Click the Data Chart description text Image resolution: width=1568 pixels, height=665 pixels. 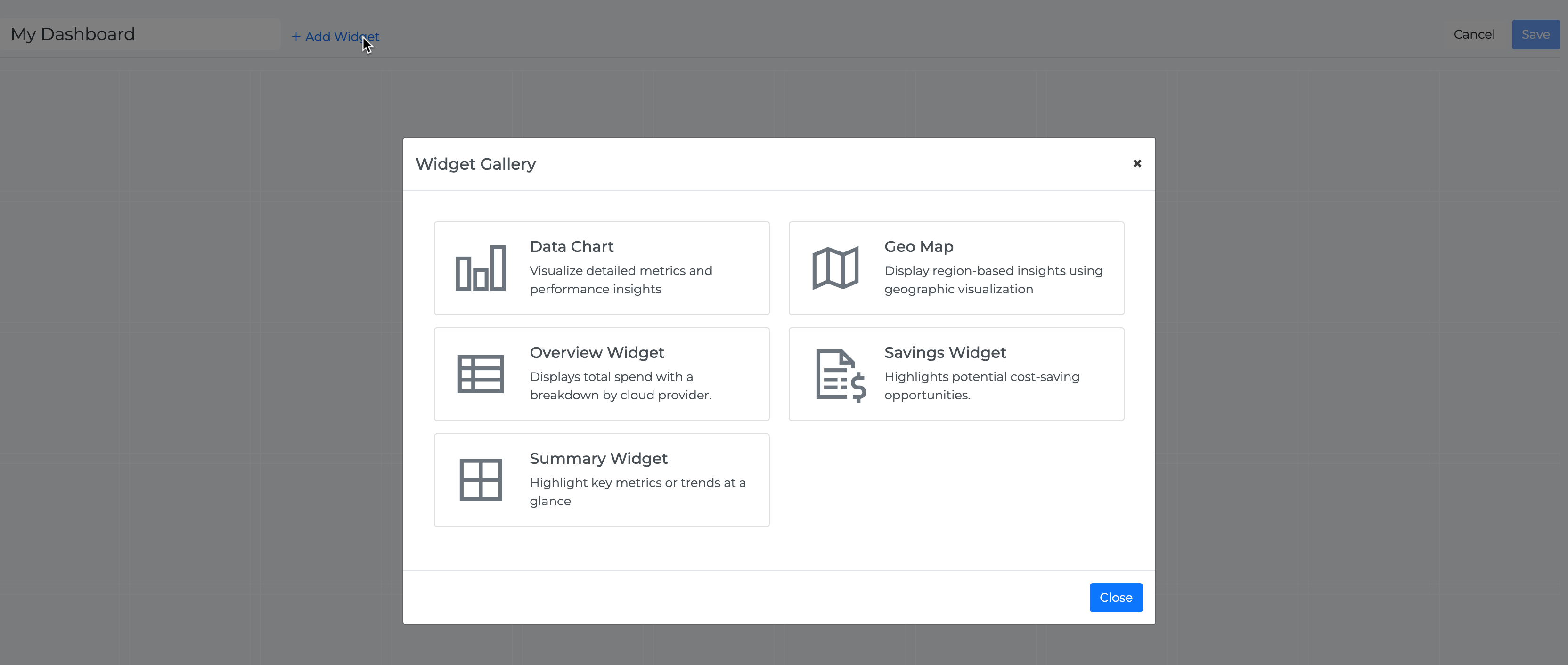click(620, 280)
